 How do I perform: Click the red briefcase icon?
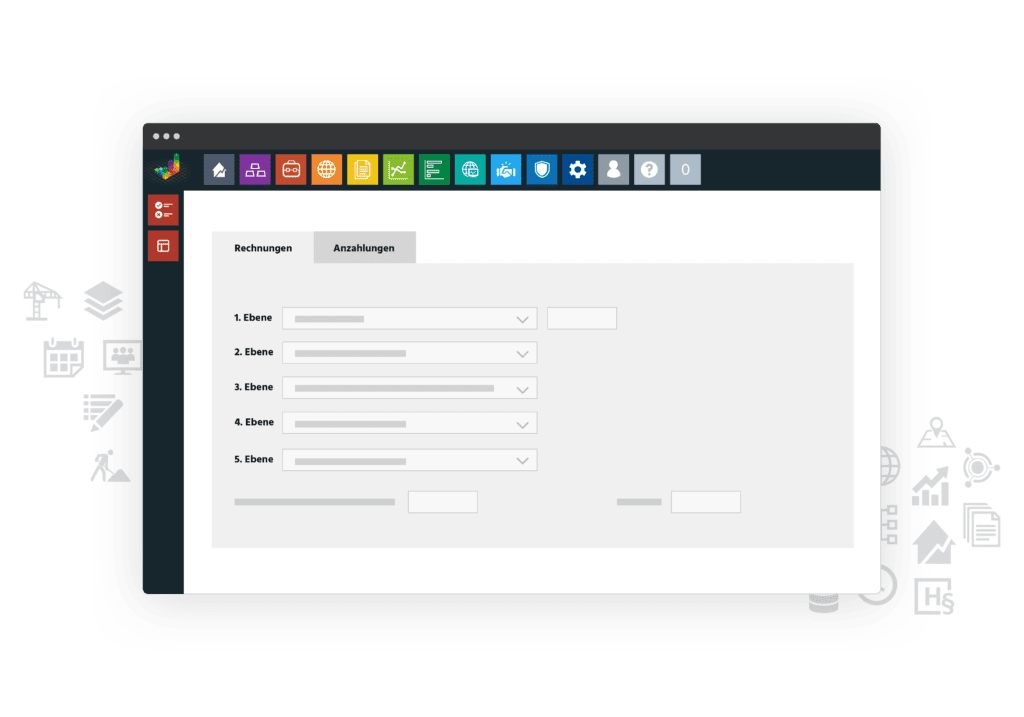[x=291, y=170]
